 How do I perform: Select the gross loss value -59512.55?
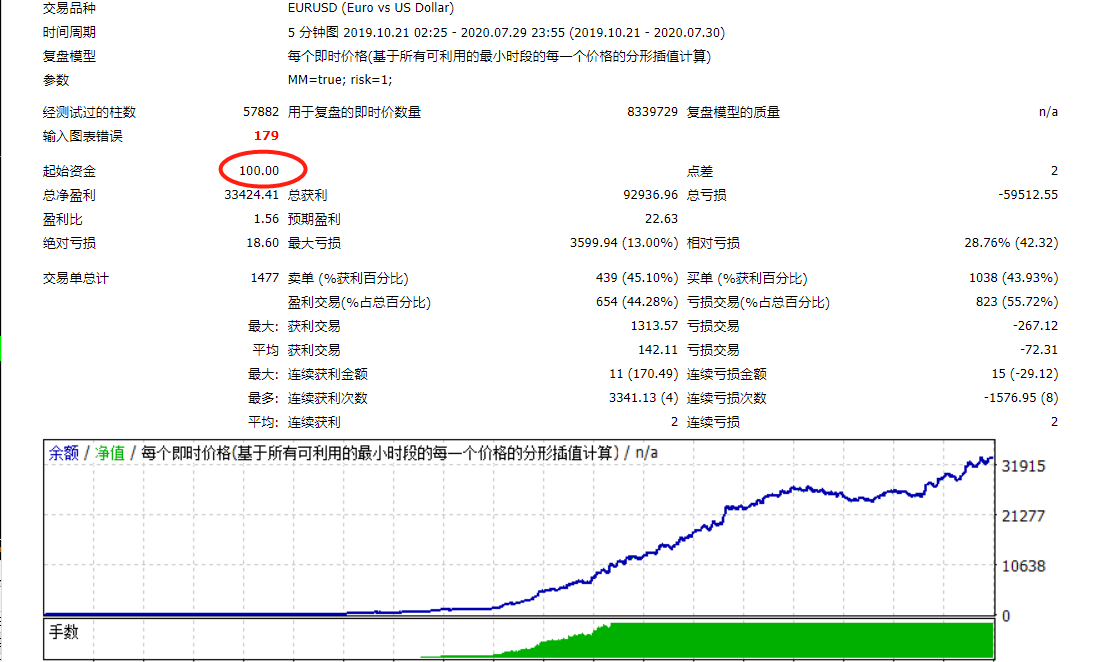coord(1028,195)
